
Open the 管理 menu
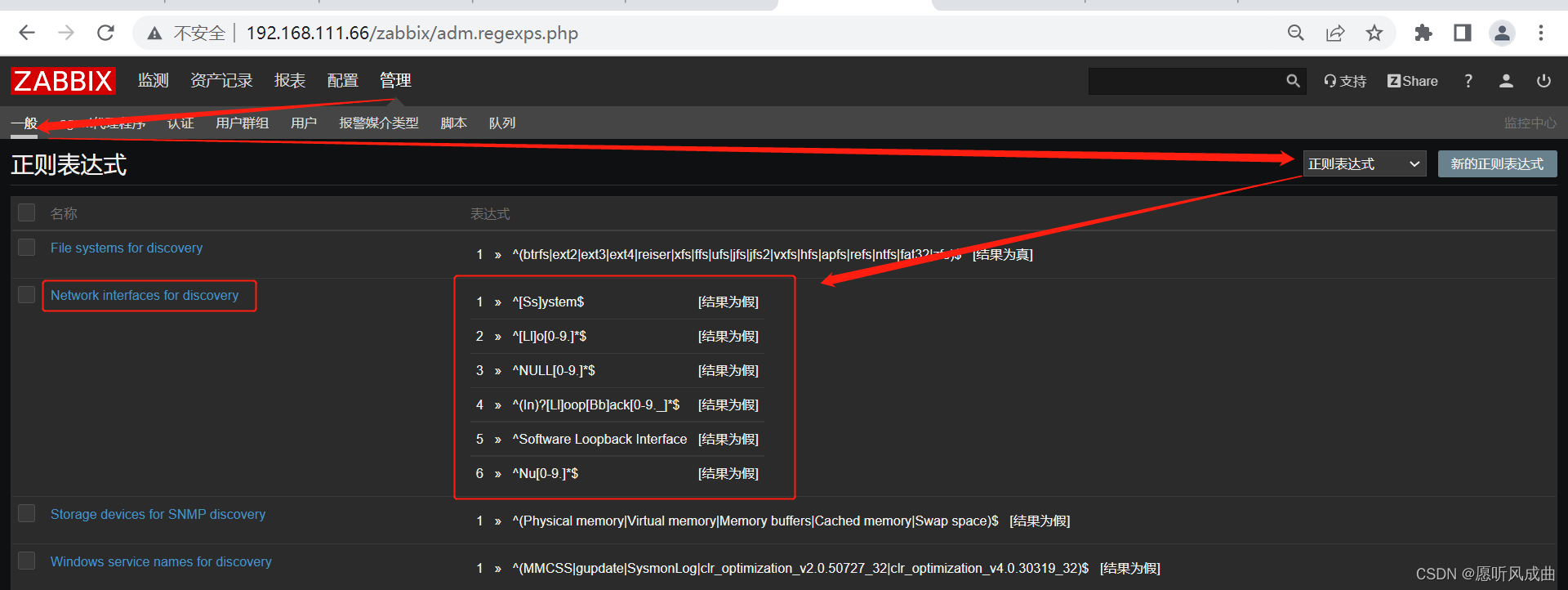click(x=395, y=80)
